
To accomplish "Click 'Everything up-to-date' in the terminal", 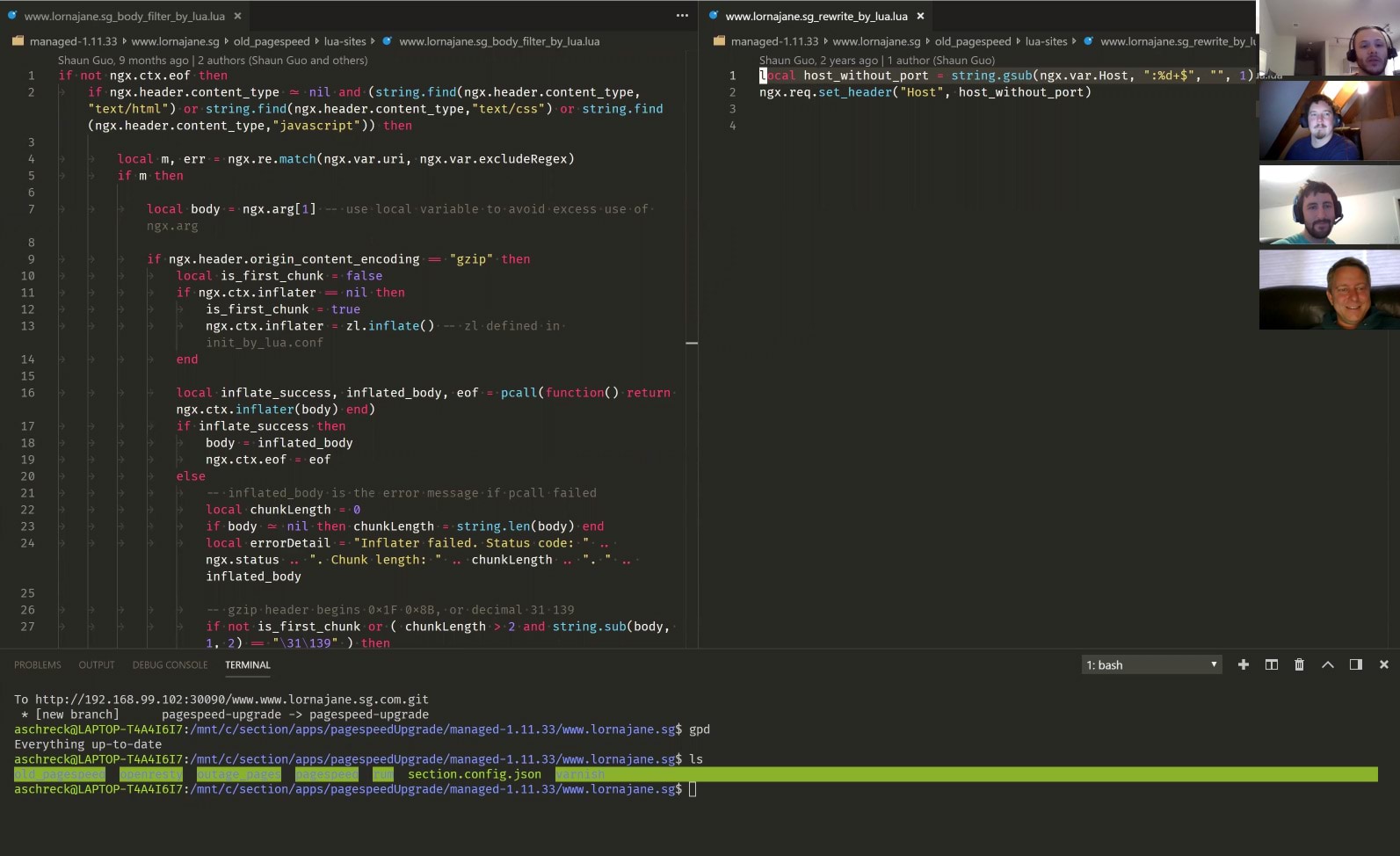I will (88, 744).
